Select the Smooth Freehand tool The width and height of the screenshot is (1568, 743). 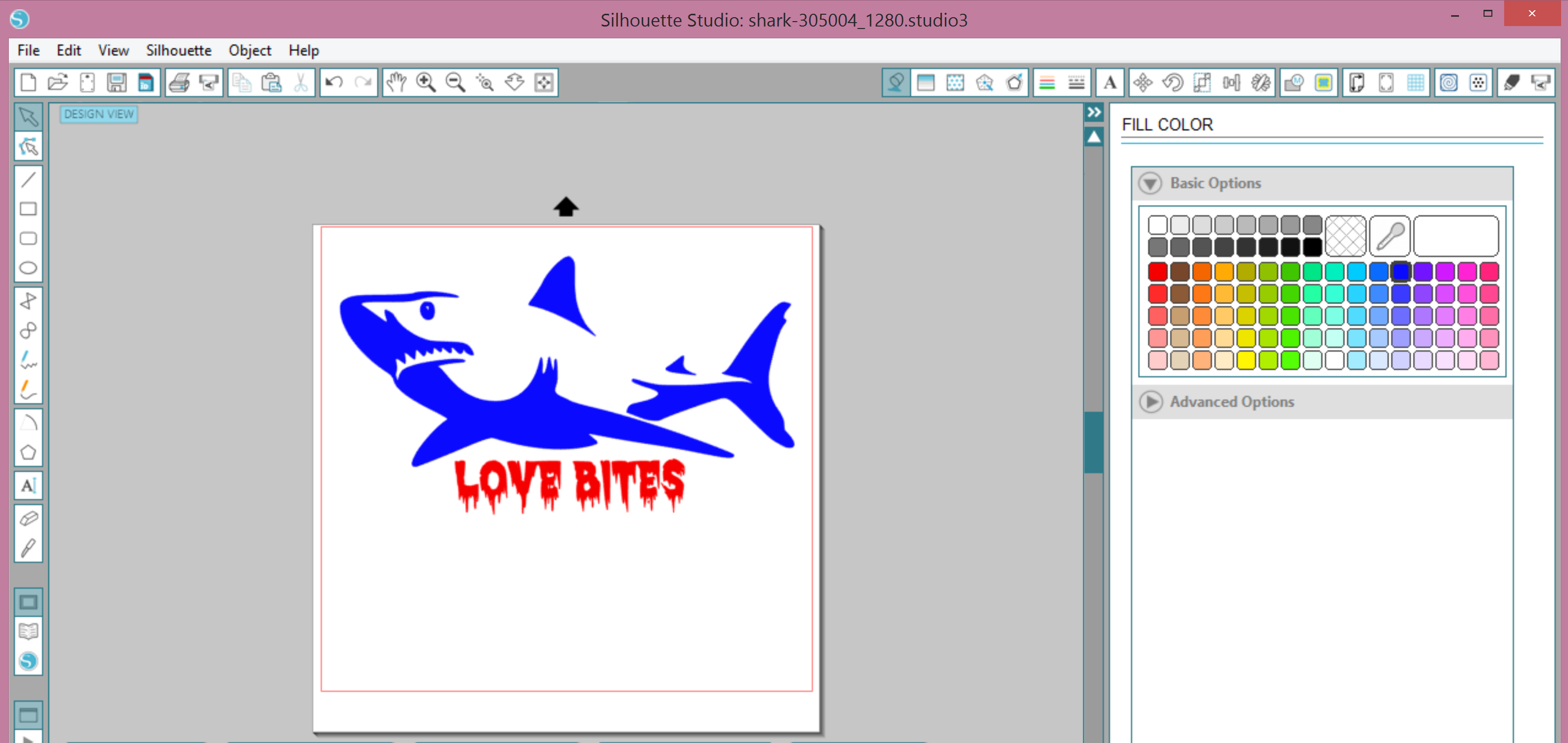[x=28, y=389]
